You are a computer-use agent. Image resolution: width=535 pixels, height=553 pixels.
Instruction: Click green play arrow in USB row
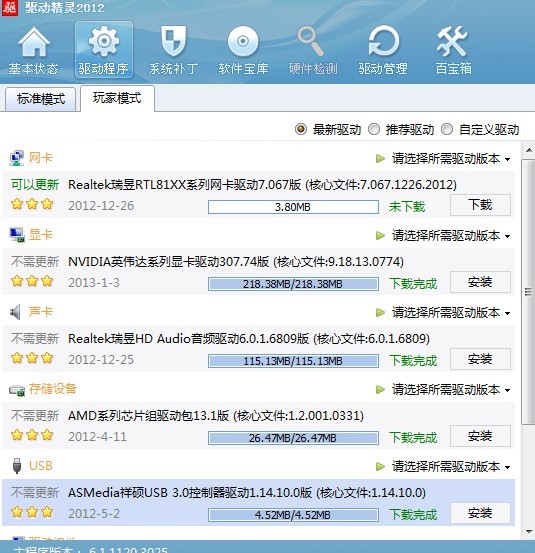click(380, 467)
